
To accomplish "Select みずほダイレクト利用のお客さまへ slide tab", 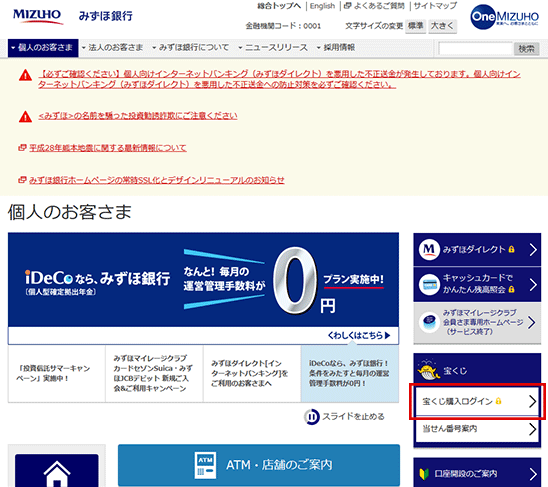I will [252, 373].
